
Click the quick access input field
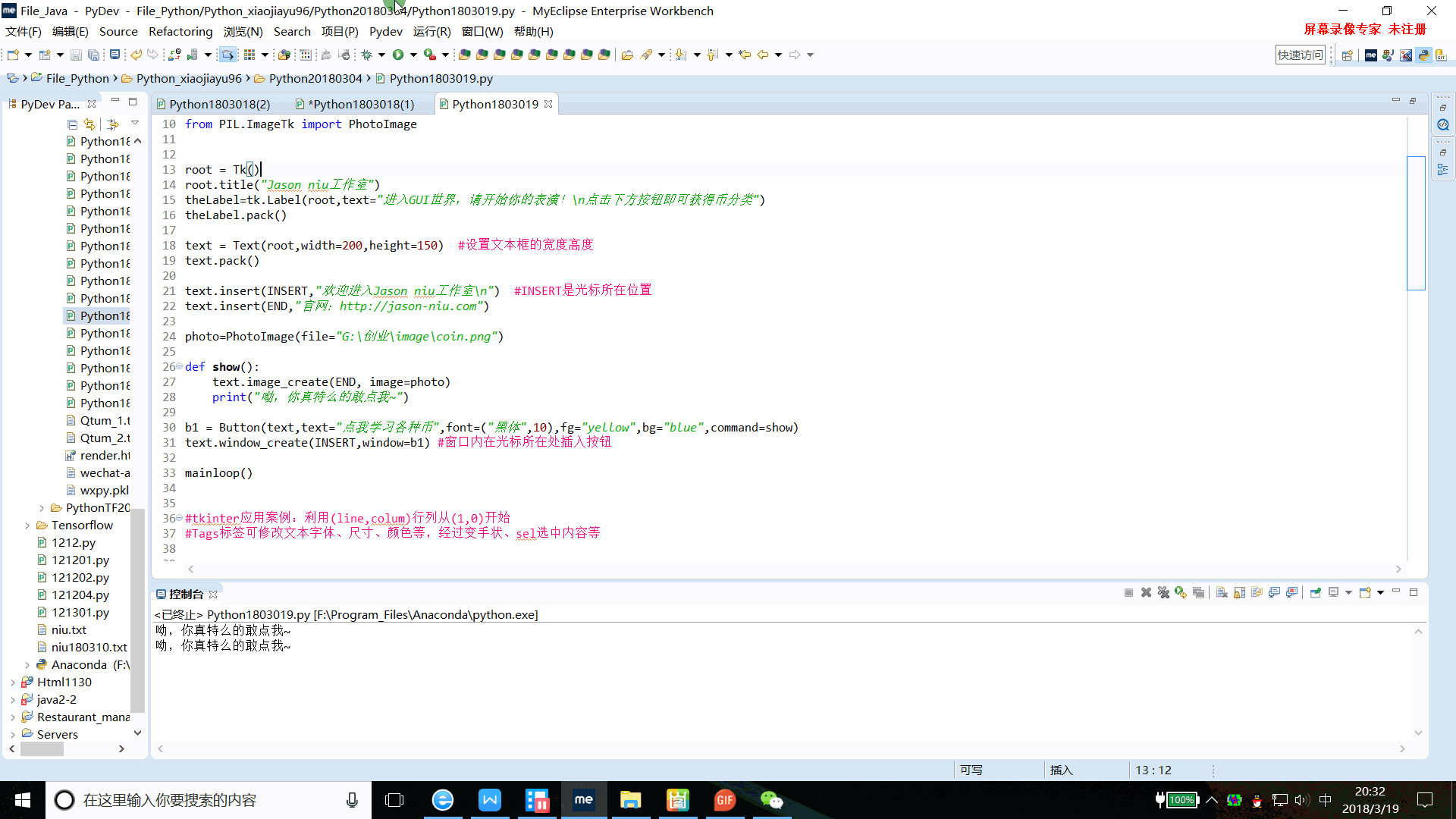pos(1300,55)
